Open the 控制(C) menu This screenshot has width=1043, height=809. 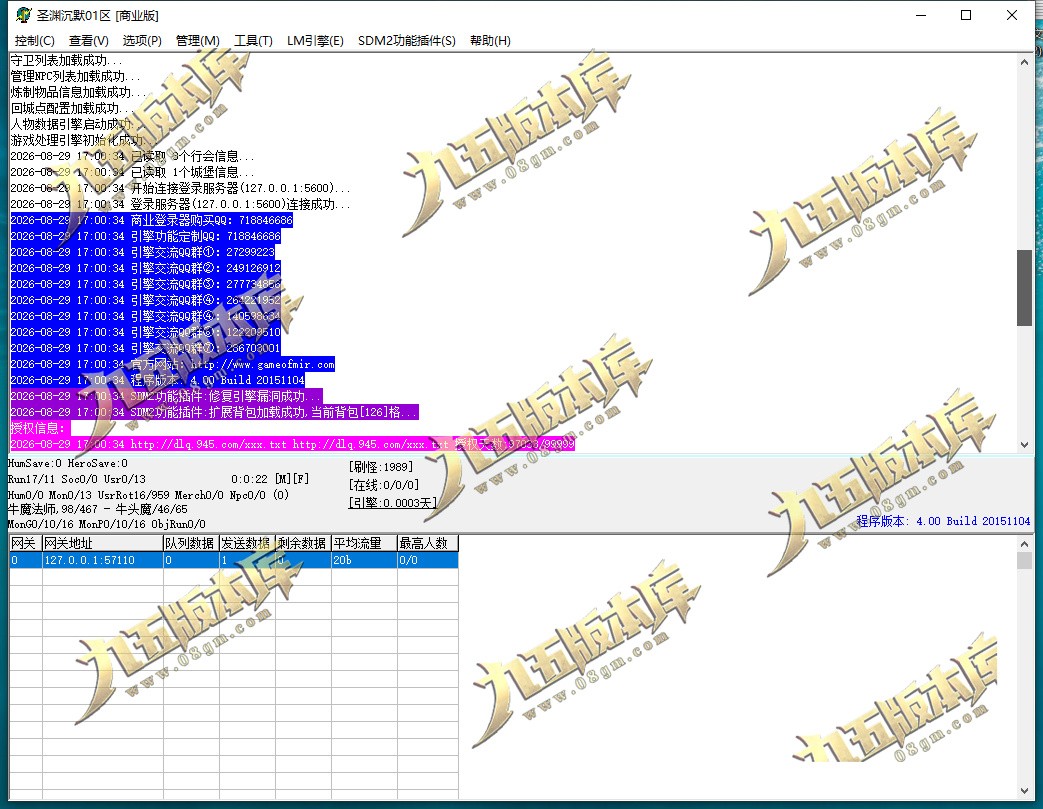coord(35,41)
